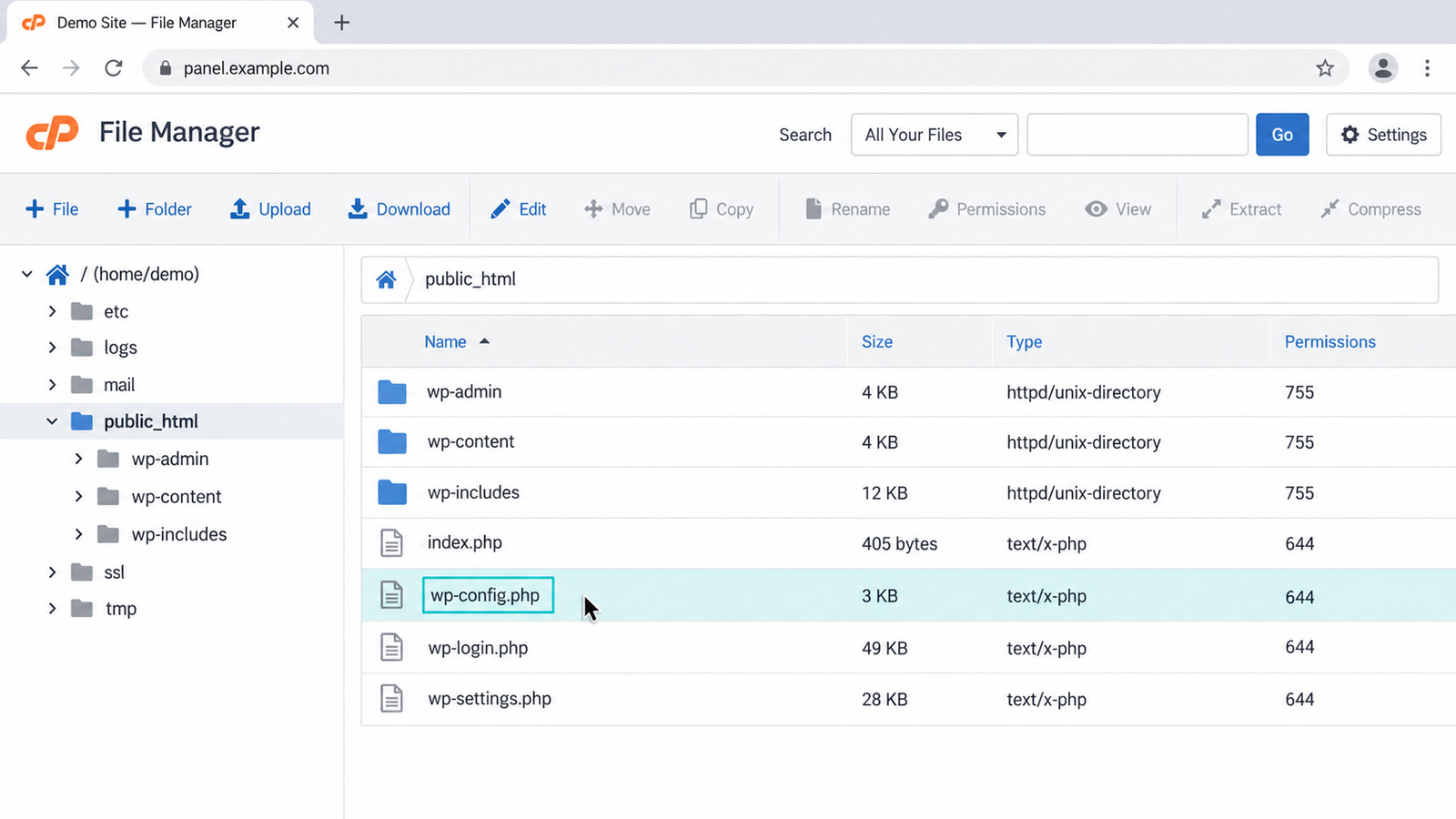Click the wp-login.php file icon
Screen dimensions: 1456x819
tap(391, 648)
